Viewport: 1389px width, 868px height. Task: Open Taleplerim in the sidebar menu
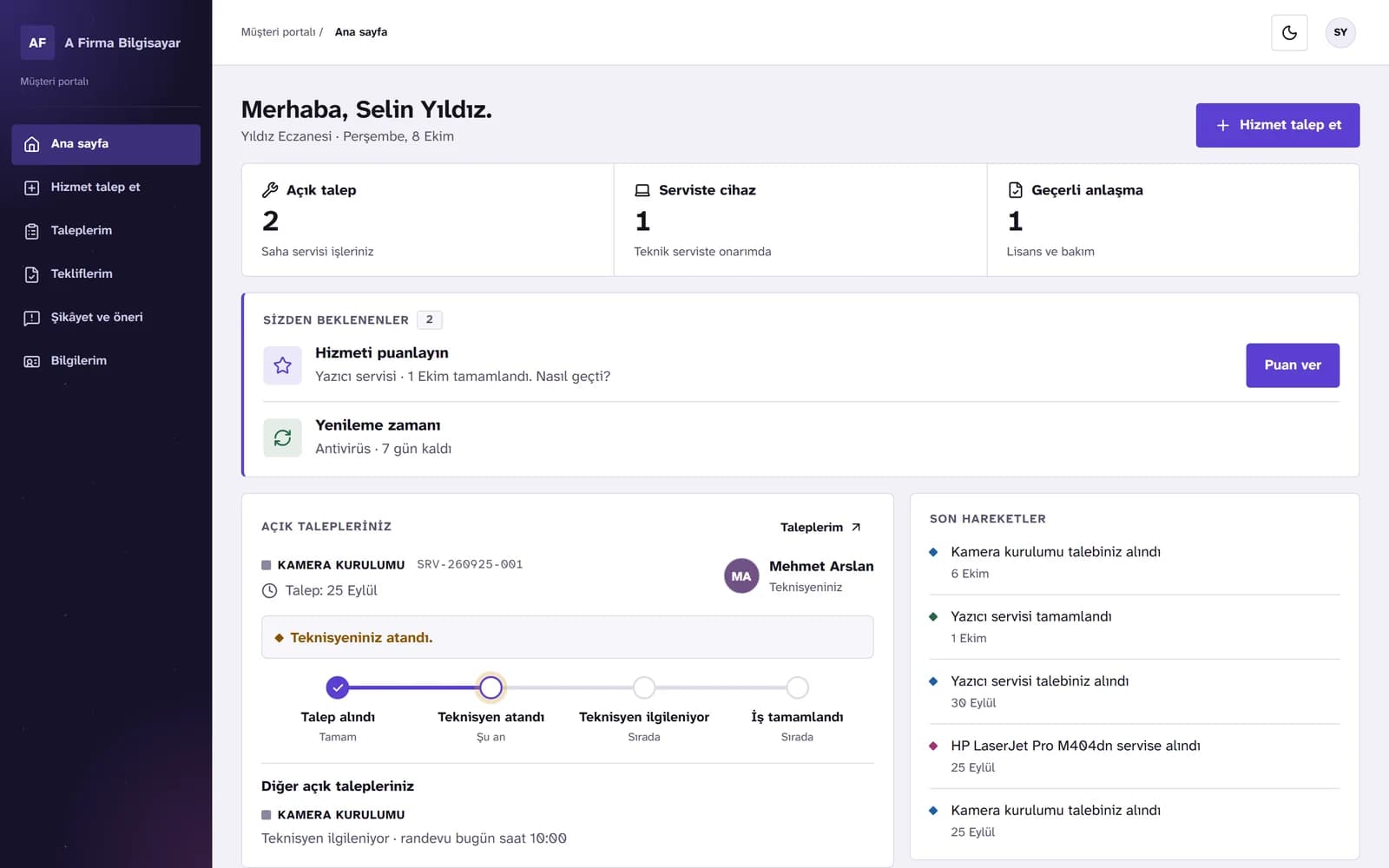pos(106,231)
